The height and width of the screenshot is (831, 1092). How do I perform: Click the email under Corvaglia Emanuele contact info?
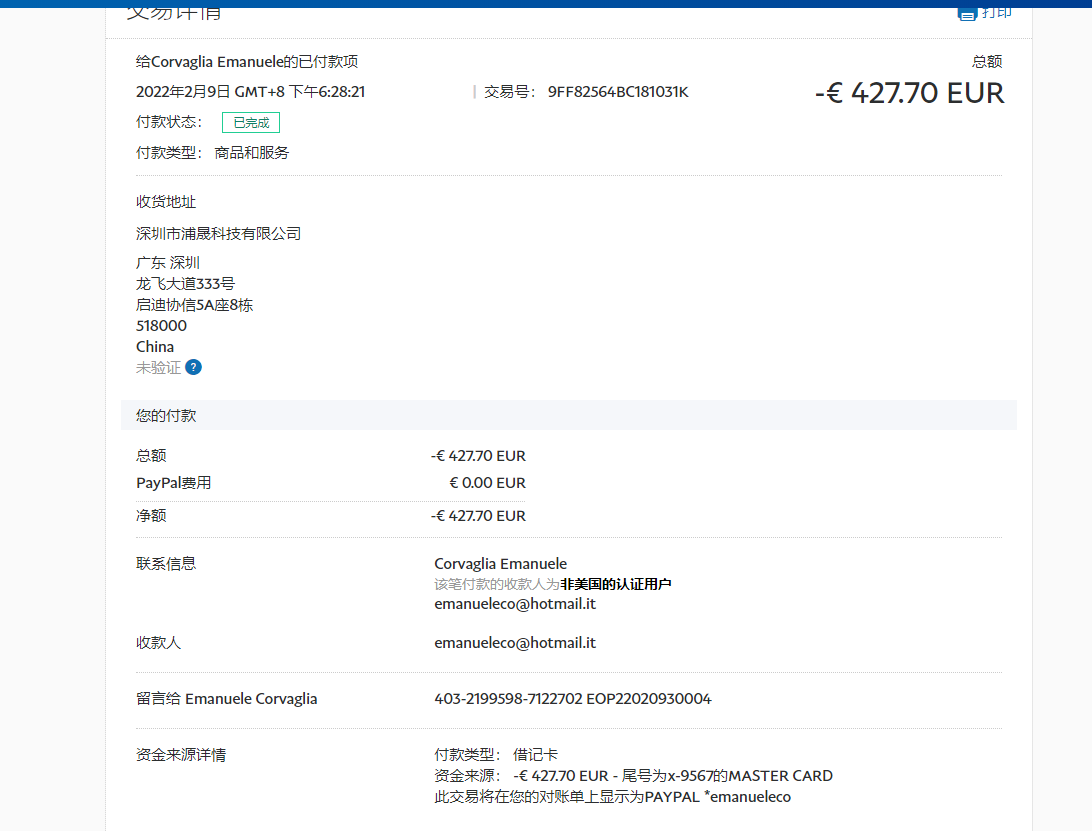coord(515,604)
